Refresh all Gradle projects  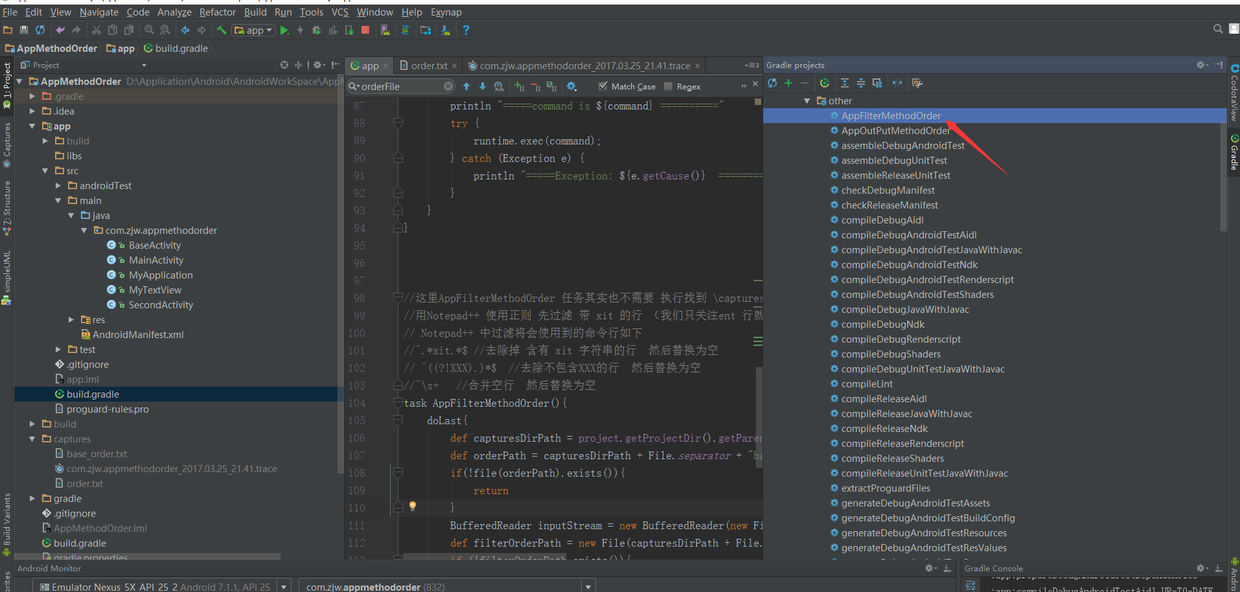[772, 84]
